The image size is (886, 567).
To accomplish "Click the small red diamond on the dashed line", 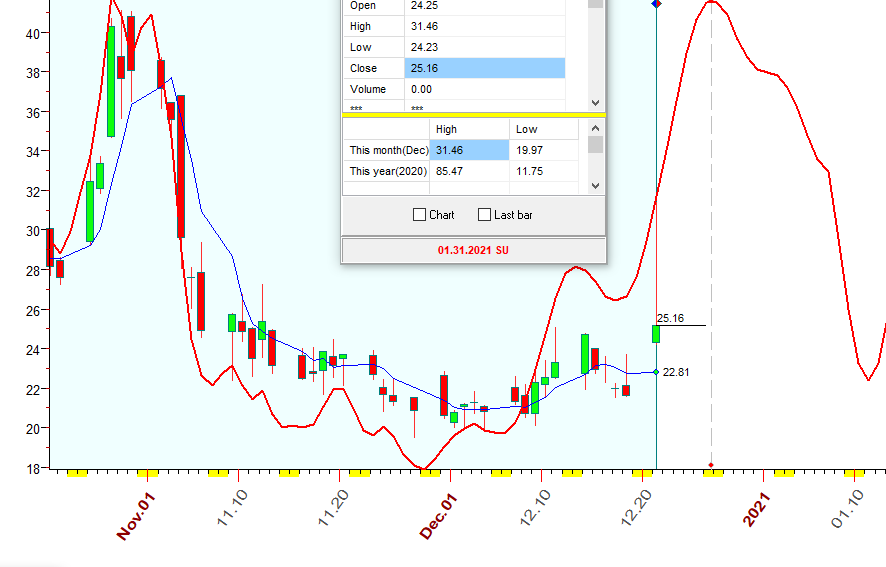I will point(711,465).
